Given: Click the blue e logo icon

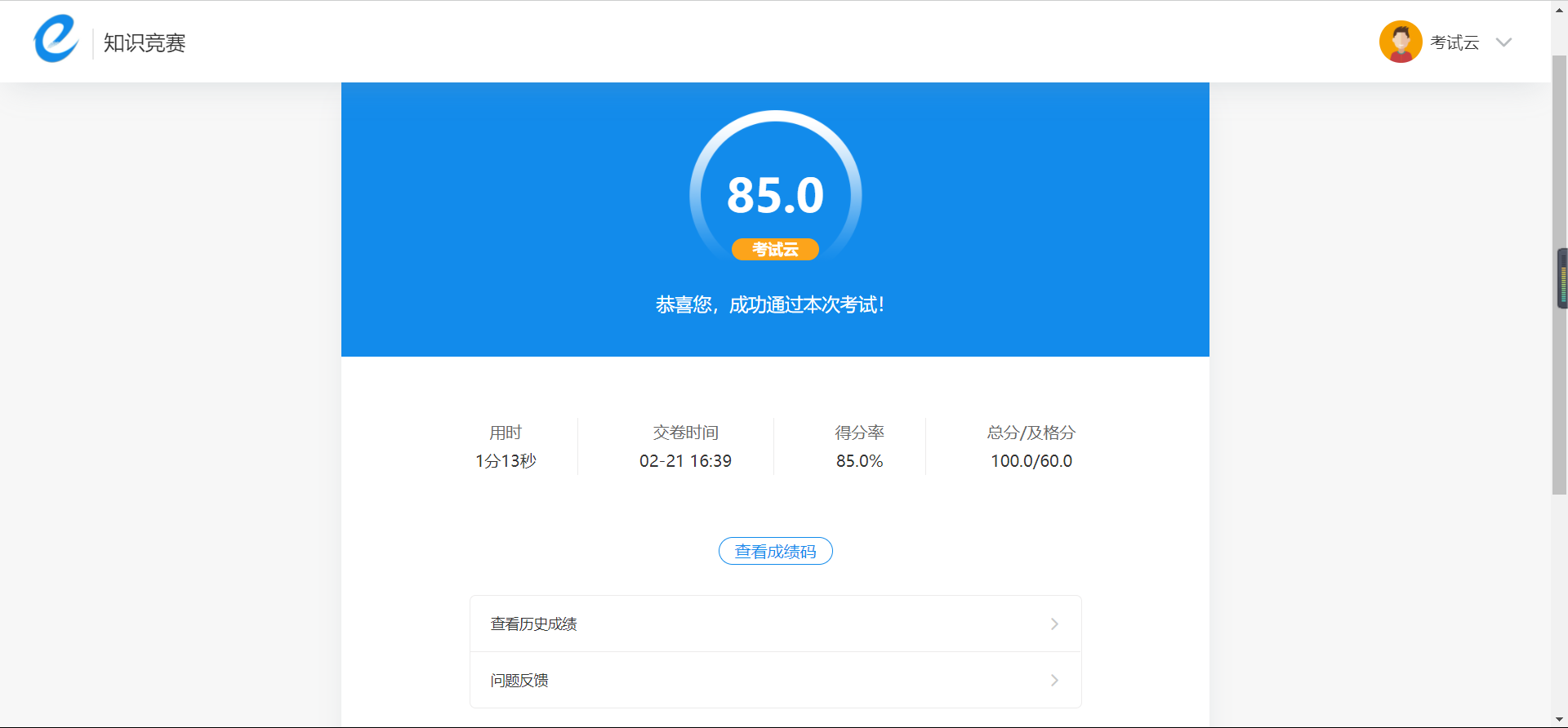Looking at the screenshot, I should point(56,39).
